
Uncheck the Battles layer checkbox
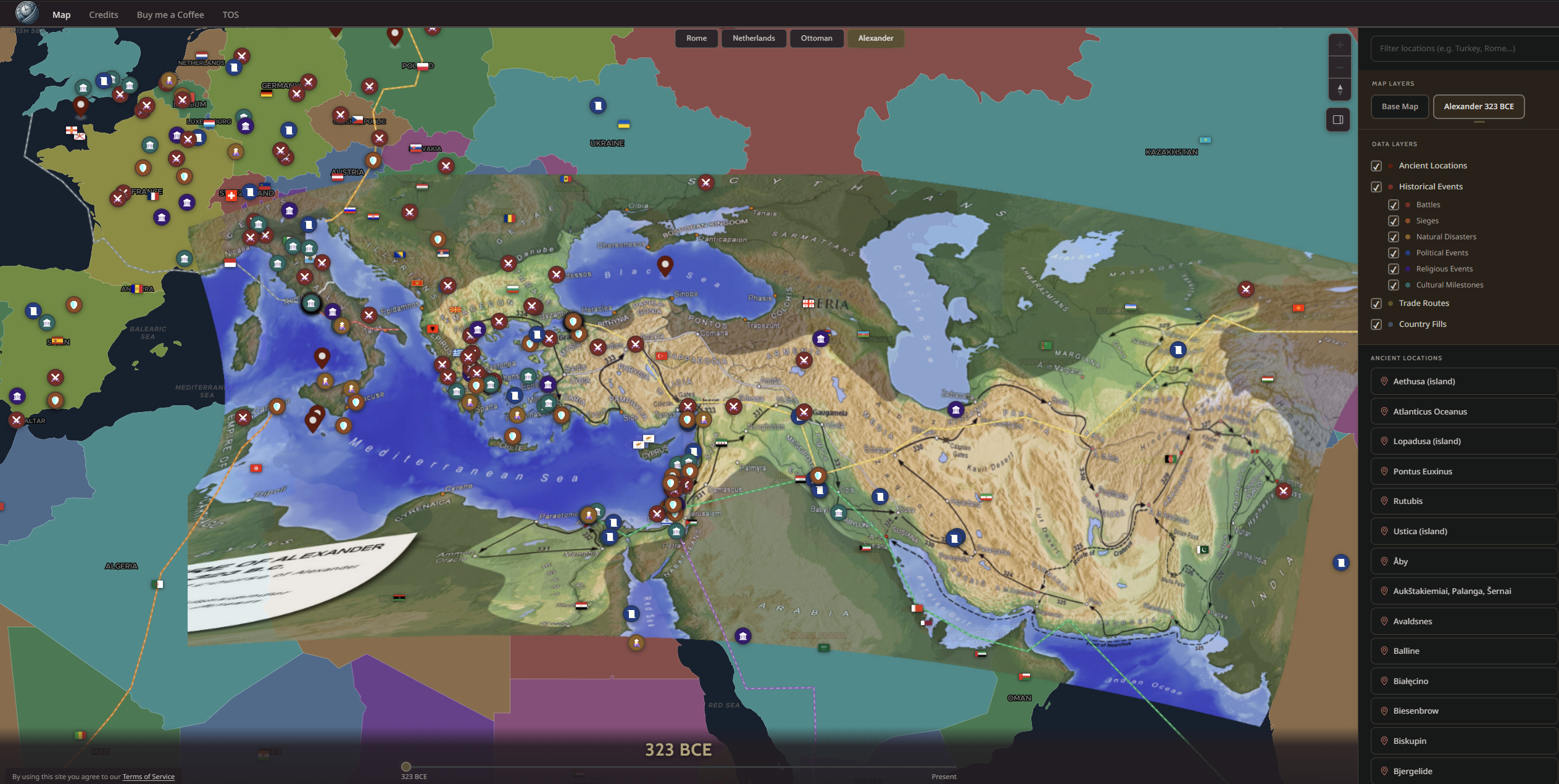(x=1394, y=205)
